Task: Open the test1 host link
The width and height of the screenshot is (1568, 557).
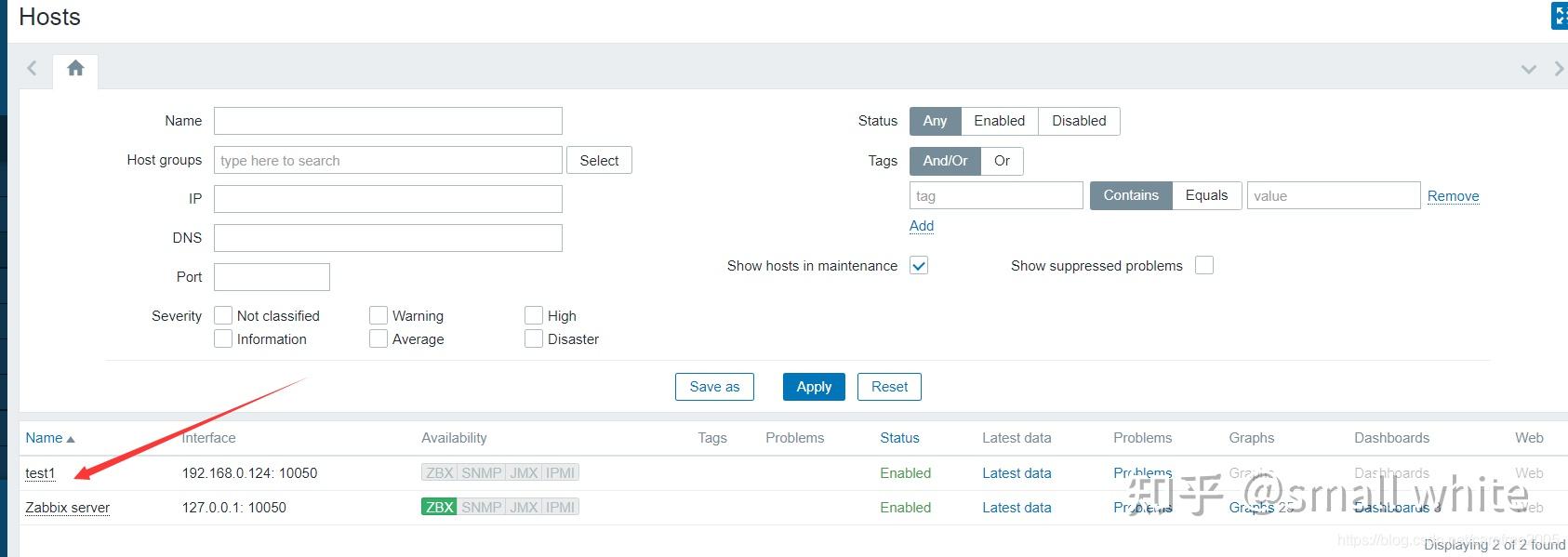Action: click(x=40, y=473)
